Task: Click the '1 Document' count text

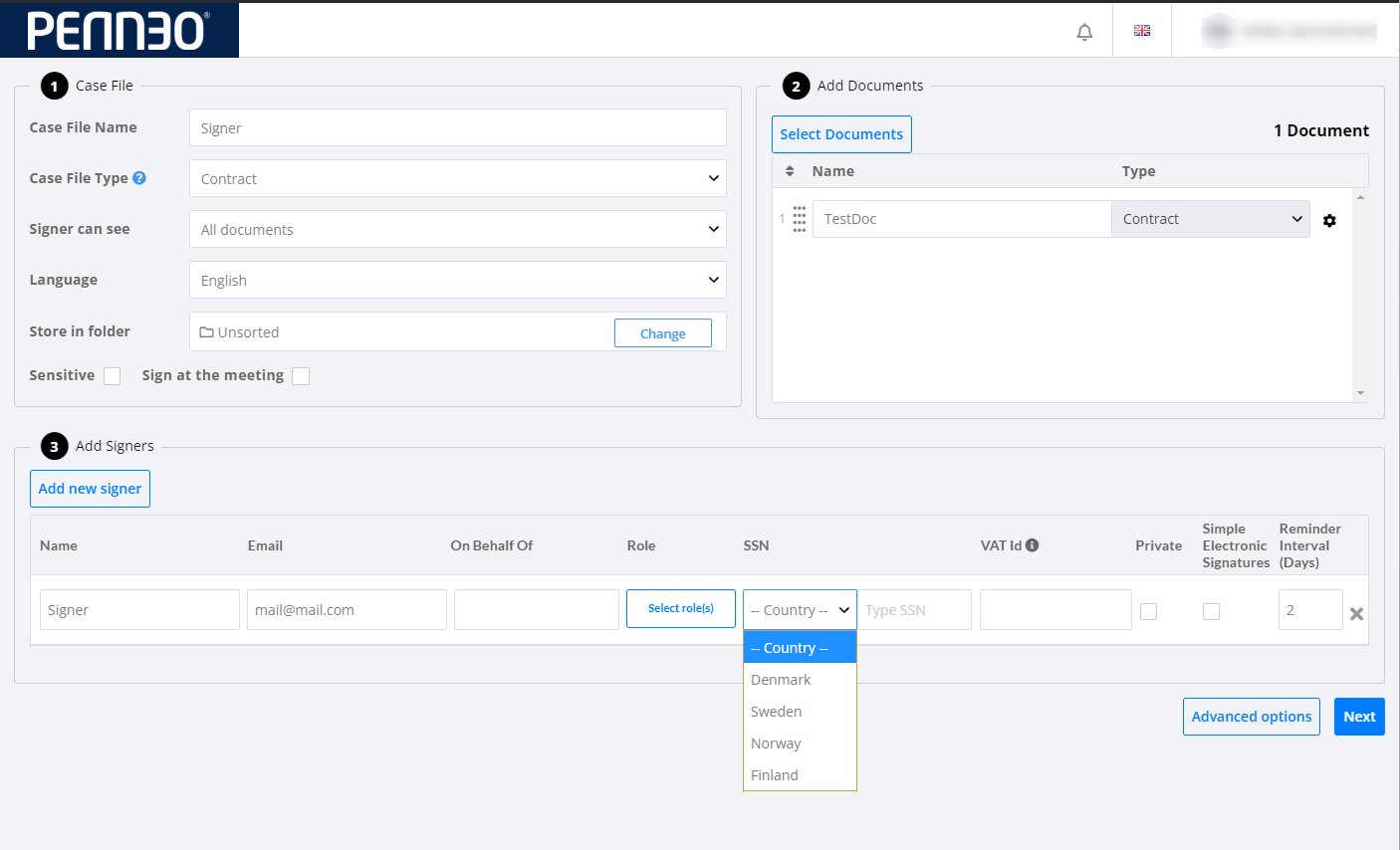Action: (1321, 130)
